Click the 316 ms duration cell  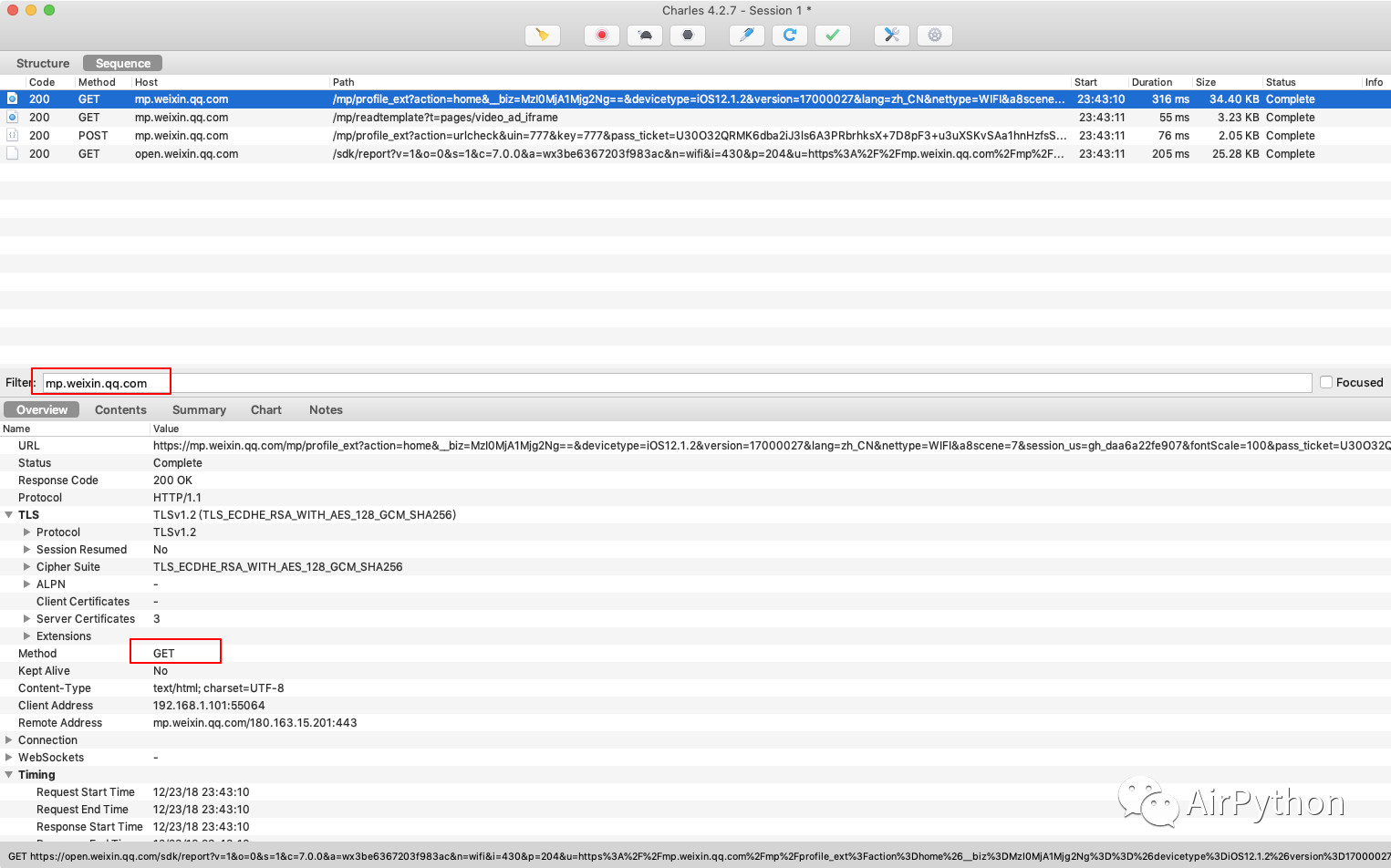[x=1170, y=99]
